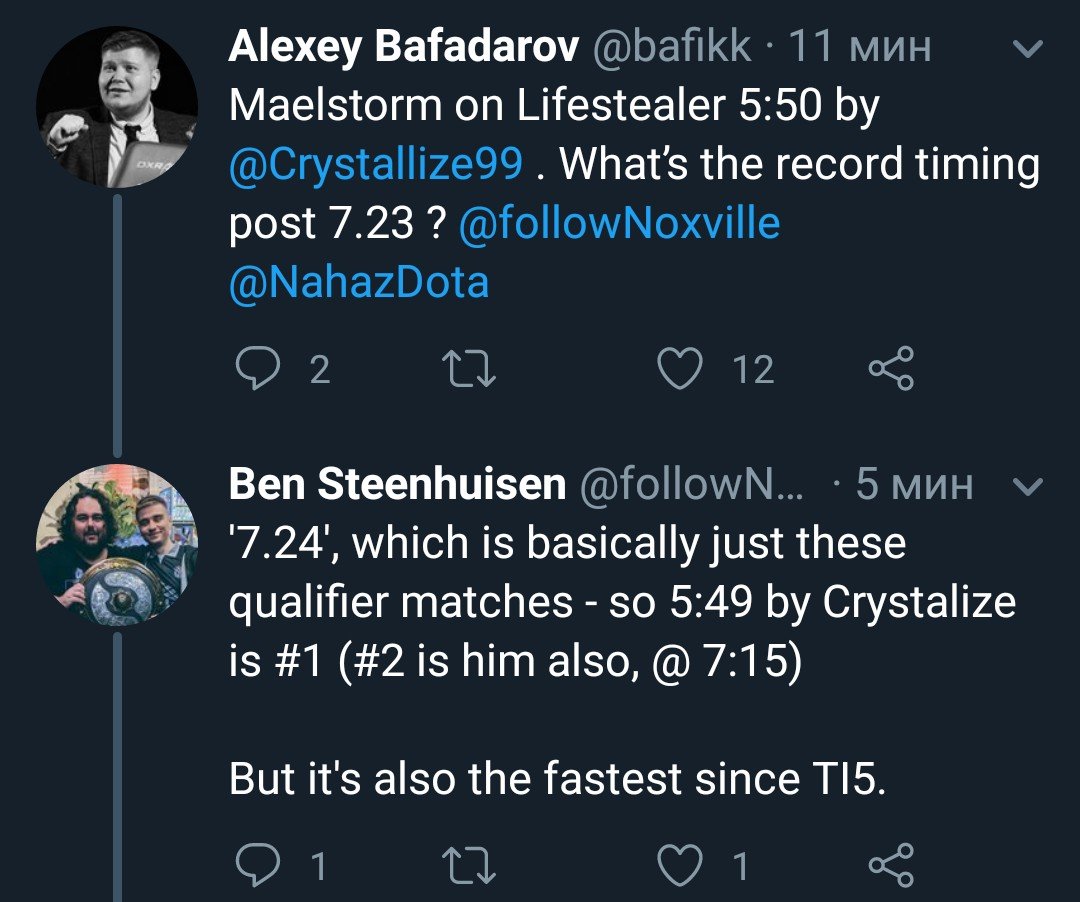Open the options chevron on Alexey's tweet

[x=1028, y=48]
